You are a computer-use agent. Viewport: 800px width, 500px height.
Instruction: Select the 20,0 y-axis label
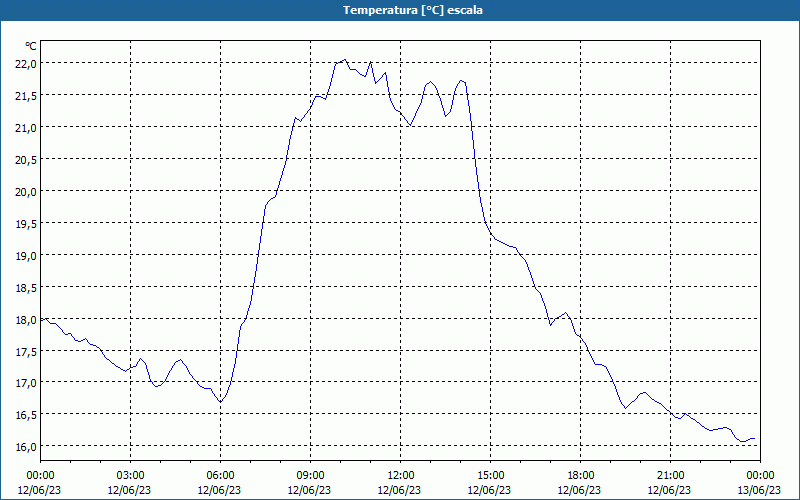tap(26, 192)
